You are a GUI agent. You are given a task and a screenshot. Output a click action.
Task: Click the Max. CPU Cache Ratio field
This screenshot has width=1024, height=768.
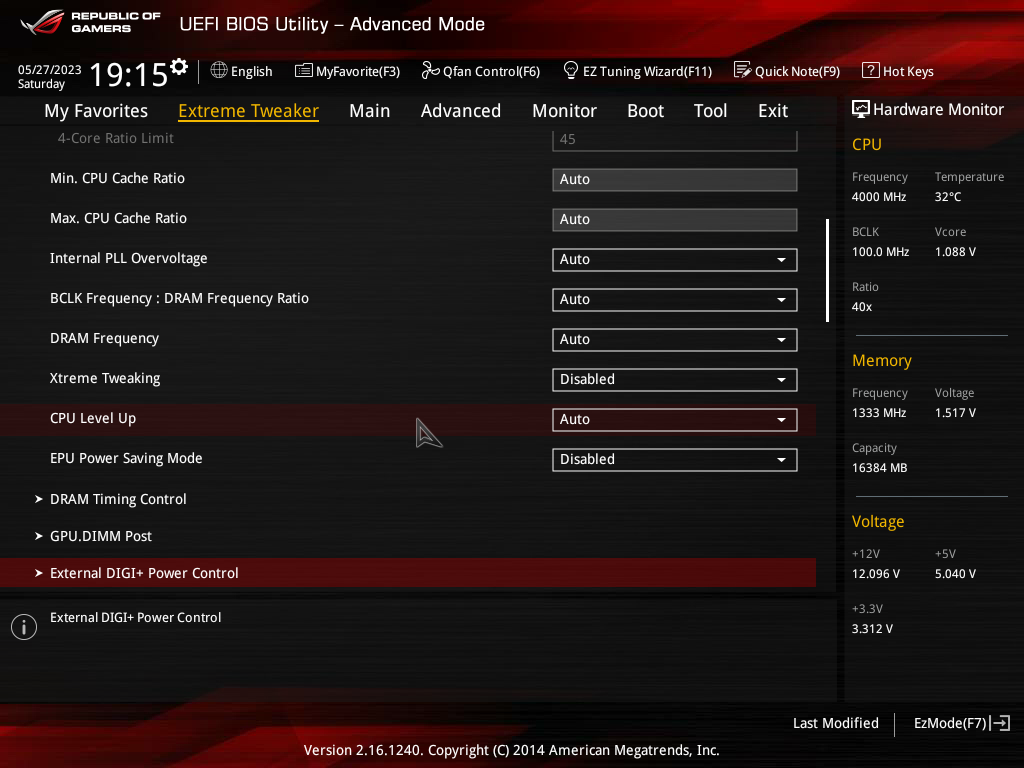675,219
